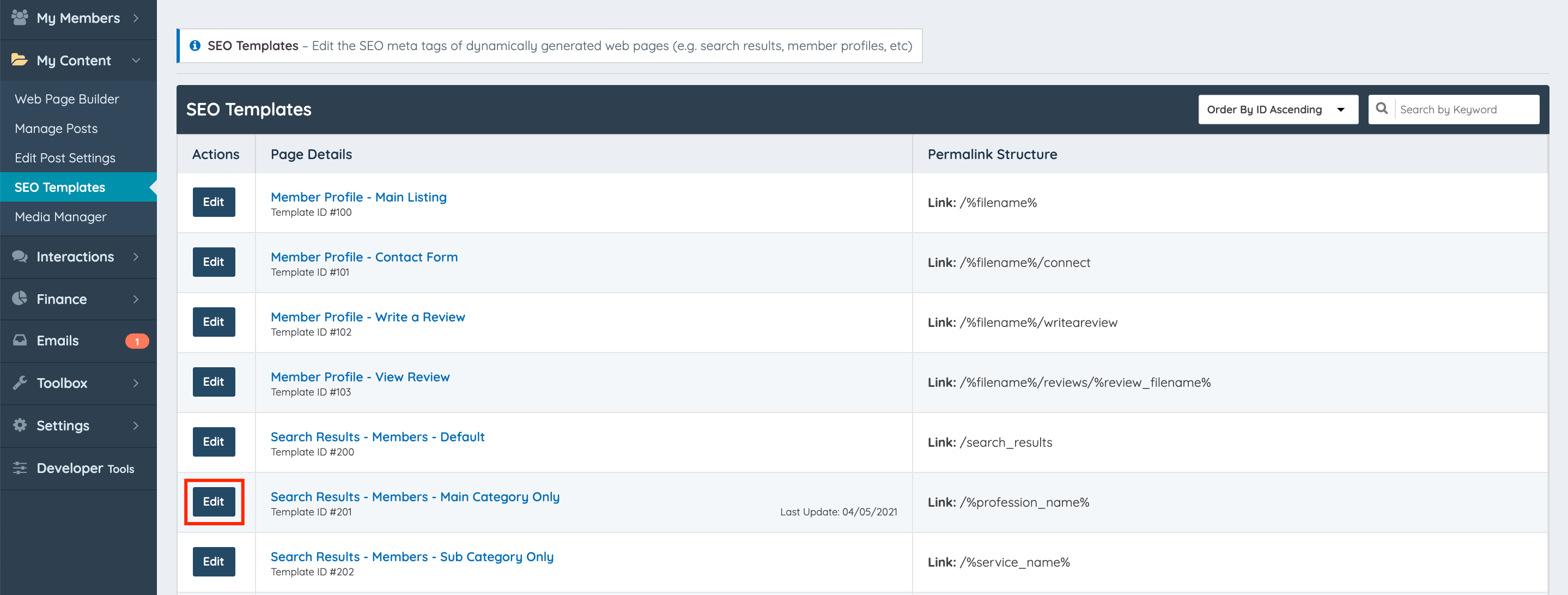The width and height of the screenshot is (1568, 595).
Task: Click the Developer Tools sliders icon
Action: point(20,467)
